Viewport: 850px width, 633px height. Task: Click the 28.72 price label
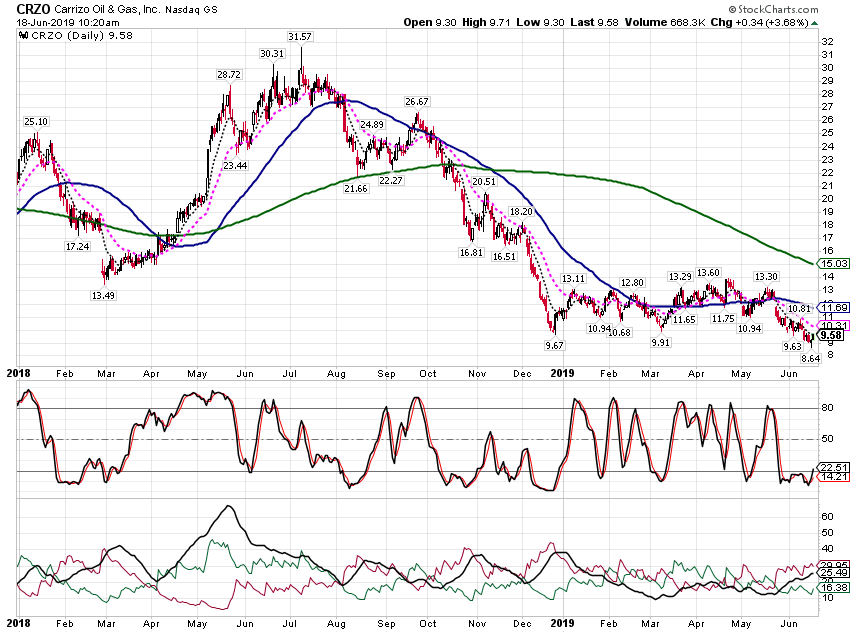click(229, 75)
